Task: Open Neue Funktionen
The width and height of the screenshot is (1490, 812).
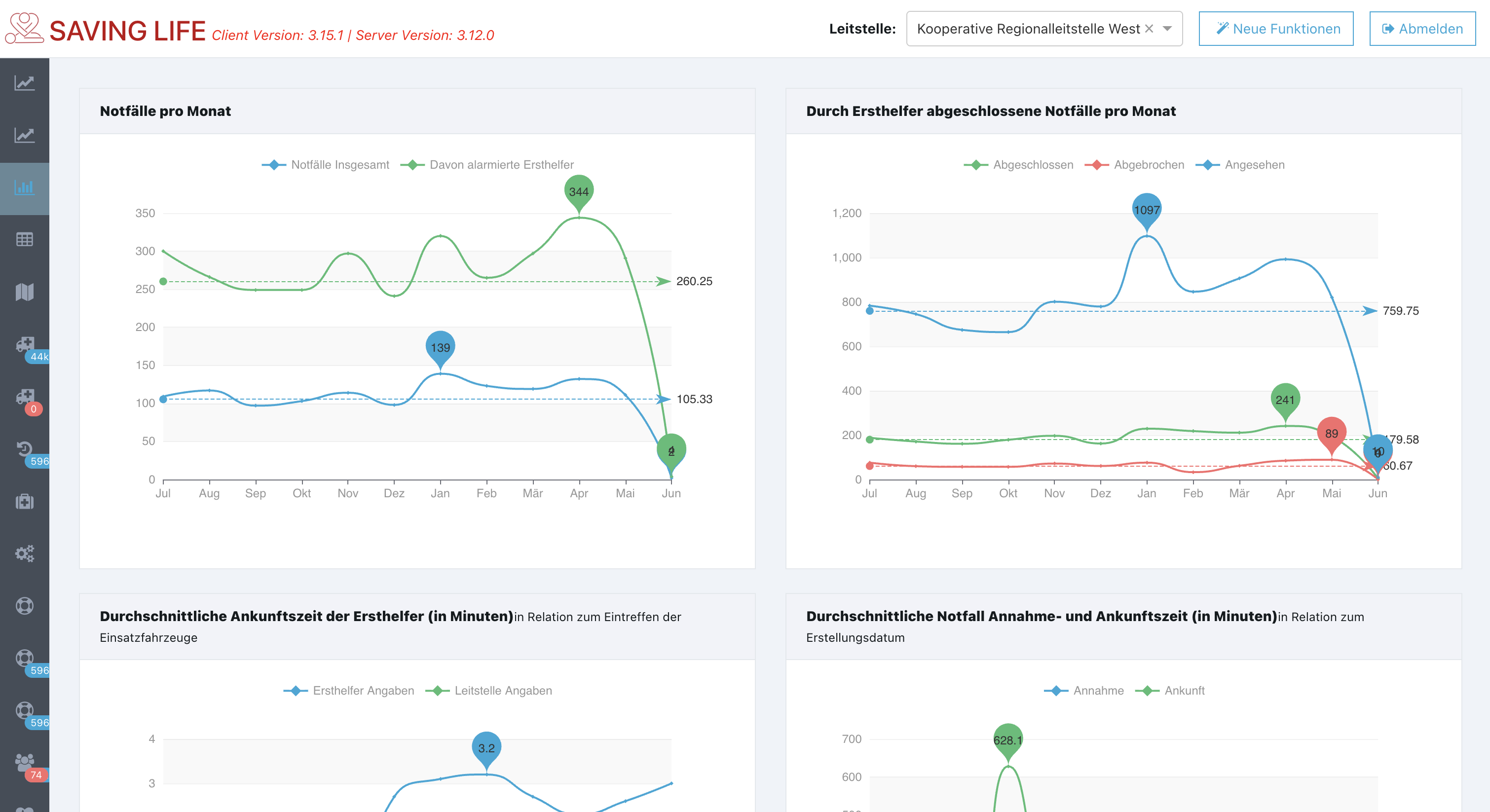Action: point(1276,28)
